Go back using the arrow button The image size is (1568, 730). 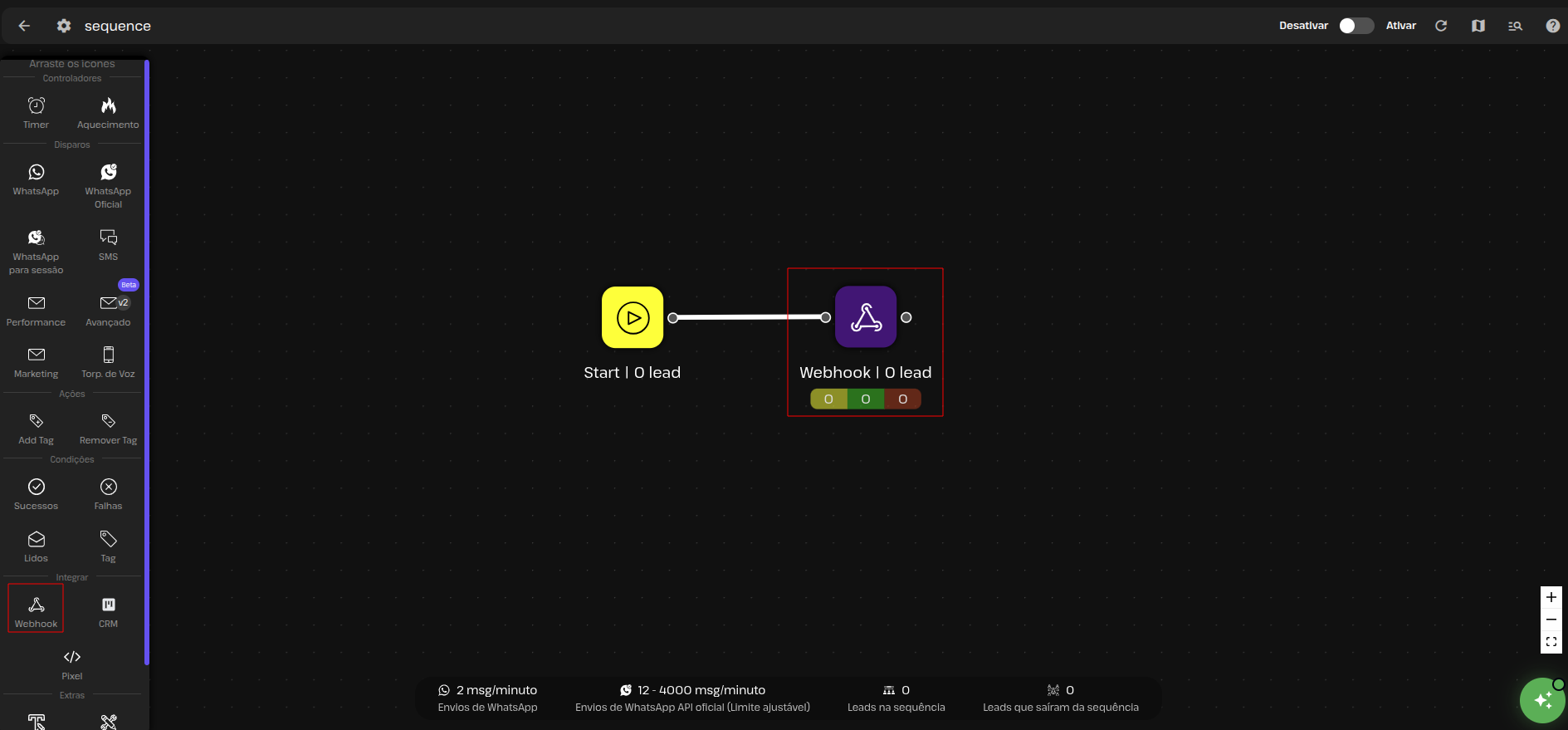(x=24, y=26)
